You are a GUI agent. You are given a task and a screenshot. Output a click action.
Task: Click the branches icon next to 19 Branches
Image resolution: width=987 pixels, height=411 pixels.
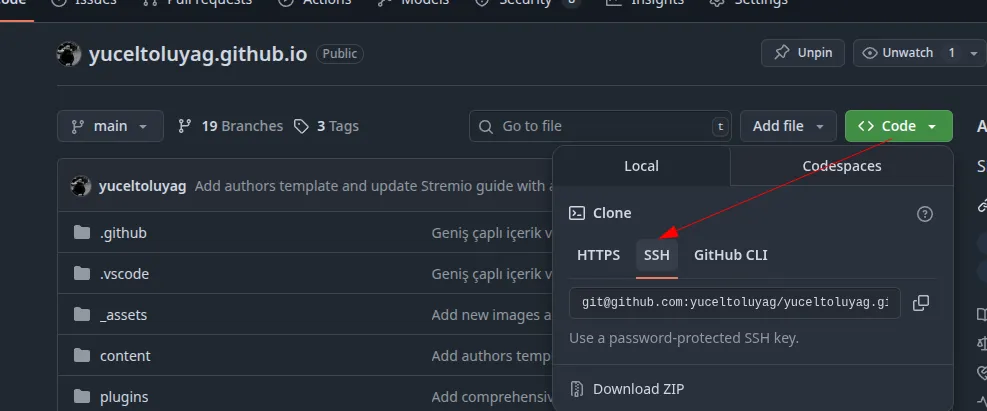click(x=184, y=127)
